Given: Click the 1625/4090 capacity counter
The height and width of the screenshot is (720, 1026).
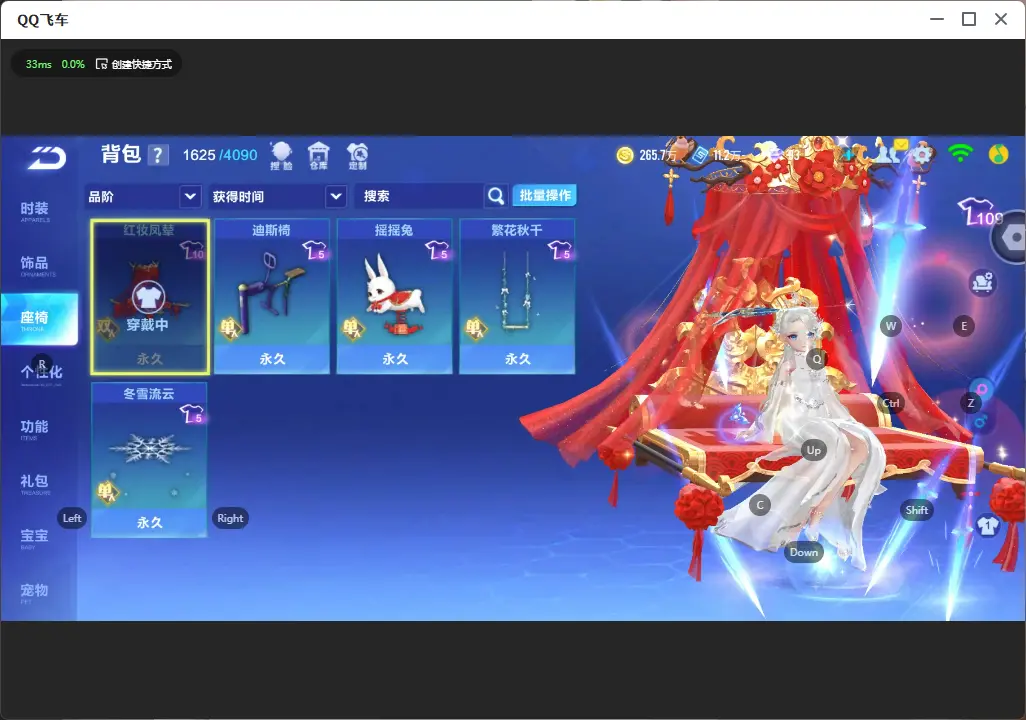Looking at the screenshot, I should tap(220, 155).
